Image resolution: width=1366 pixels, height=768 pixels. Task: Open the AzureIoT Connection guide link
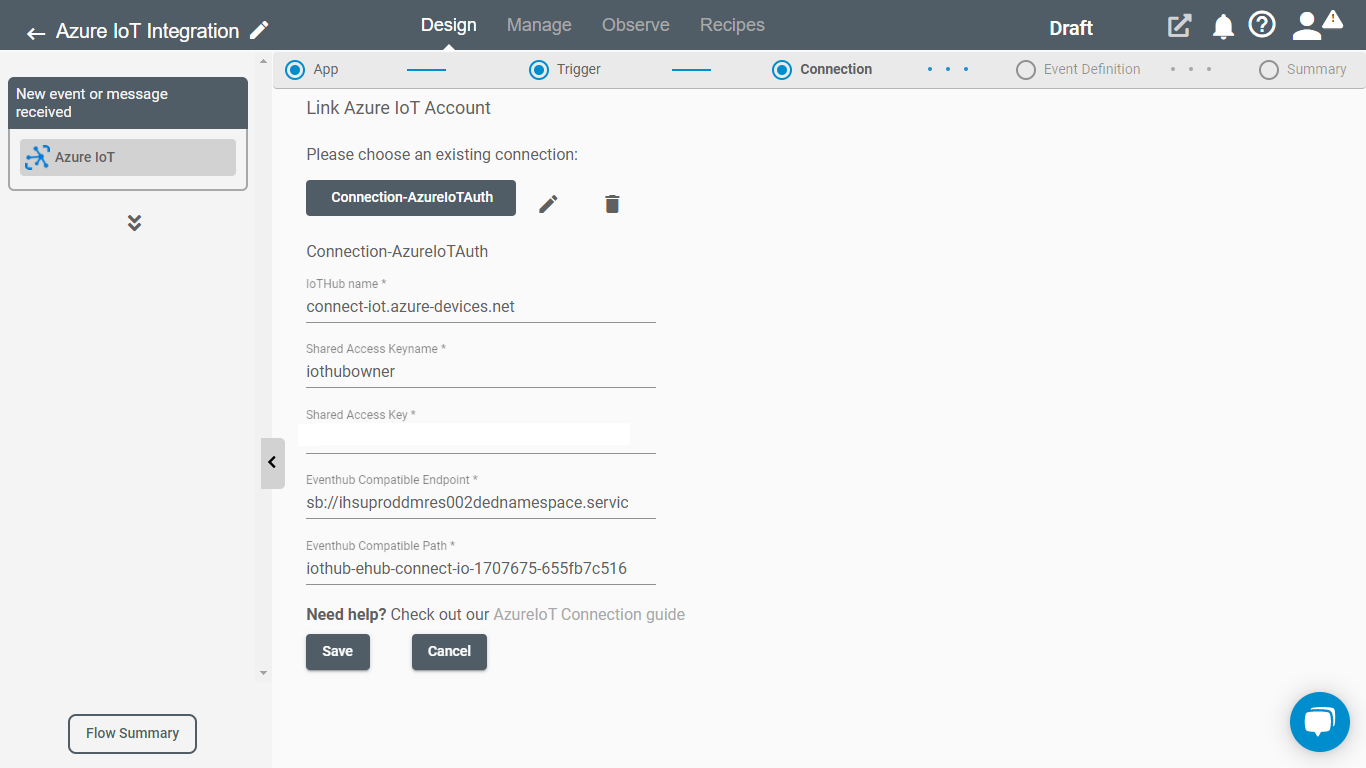(x=589, y=615)
